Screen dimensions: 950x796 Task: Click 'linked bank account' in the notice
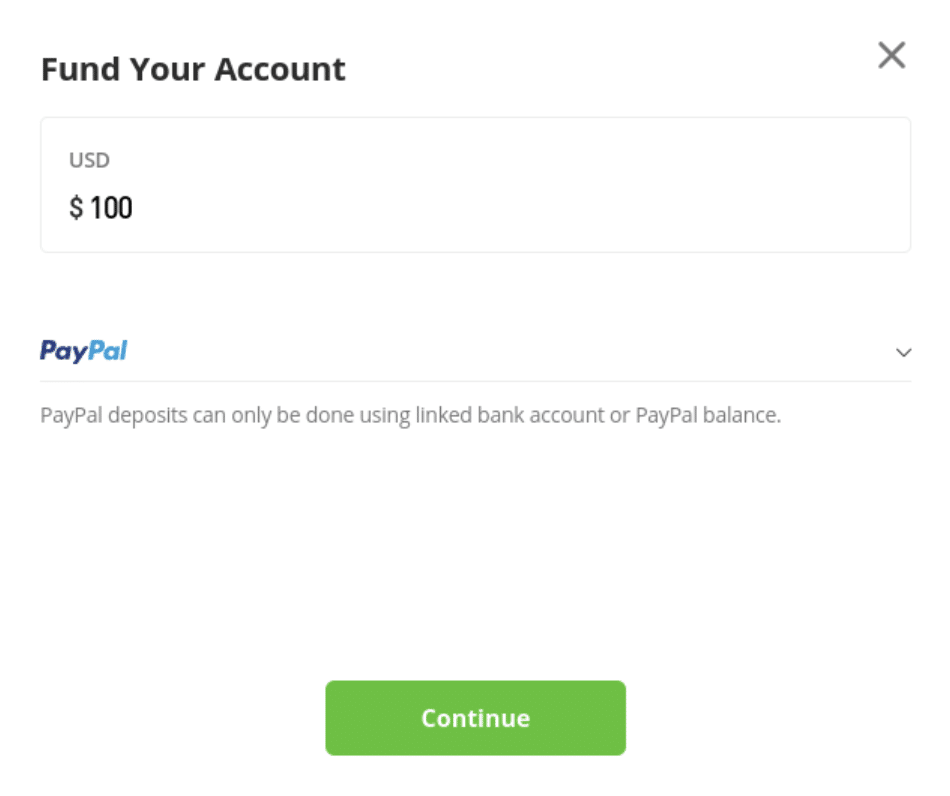click(x=510, y=416)
